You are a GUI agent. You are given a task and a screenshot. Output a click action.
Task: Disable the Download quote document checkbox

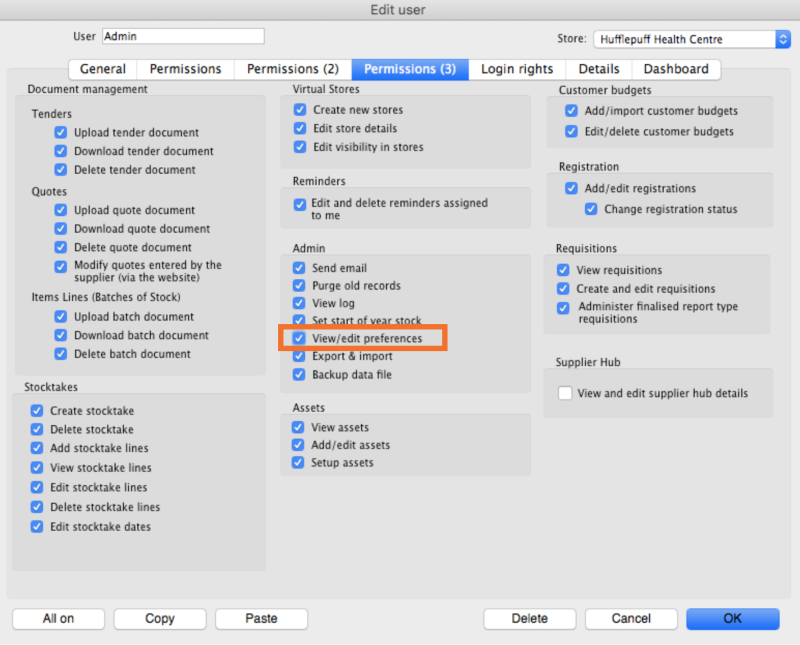tap(60, 228)
